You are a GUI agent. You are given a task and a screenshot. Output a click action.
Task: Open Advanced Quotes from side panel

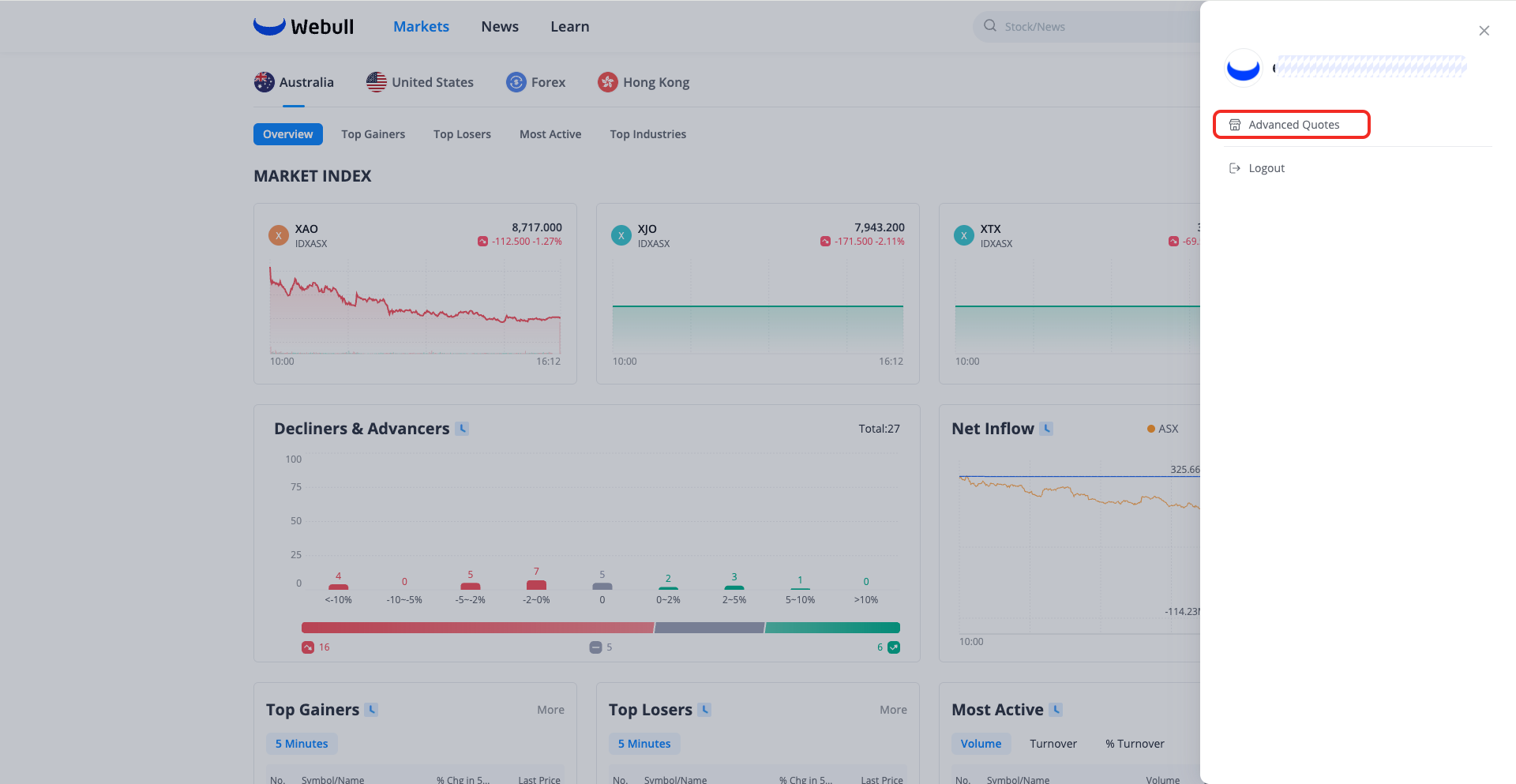click(1292, 125)
